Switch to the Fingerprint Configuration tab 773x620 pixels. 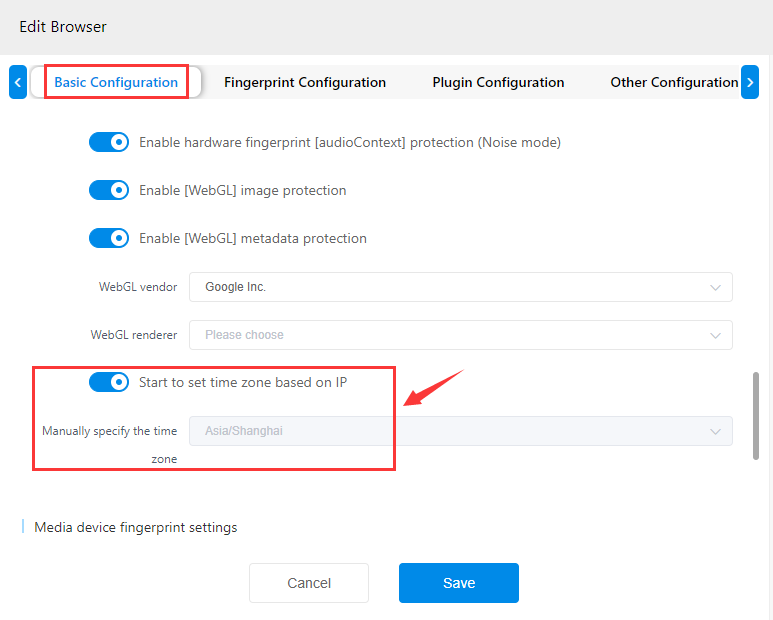(x=305, y=82)
